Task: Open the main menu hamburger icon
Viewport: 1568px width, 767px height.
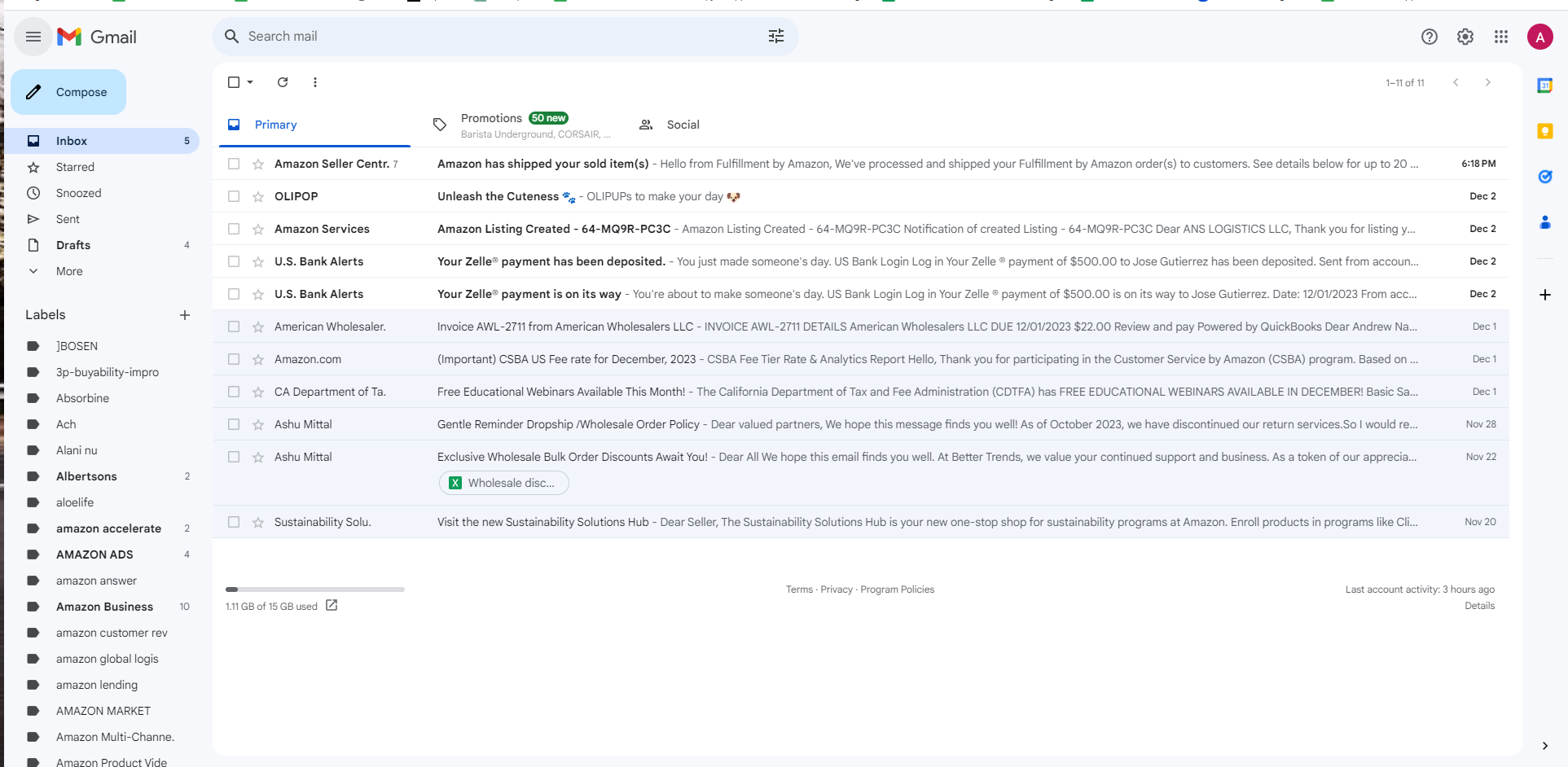Action: (x=33, y=37)
